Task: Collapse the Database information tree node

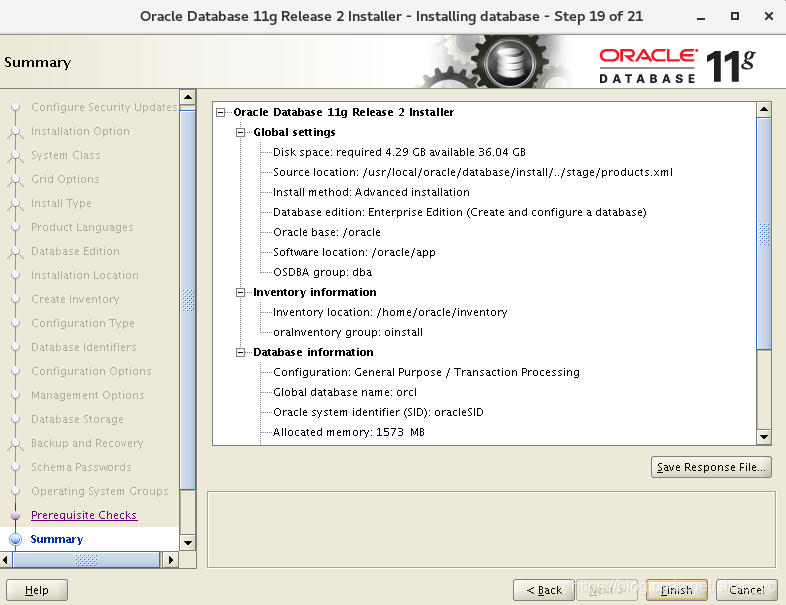Action: (x=241, y=352)
